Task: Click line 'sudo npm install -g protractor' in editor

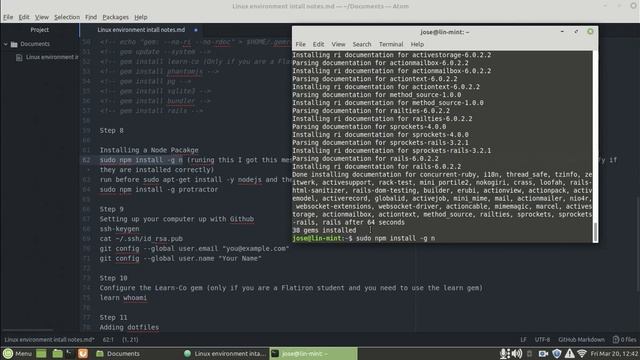Action: click(x=159, y=189)
